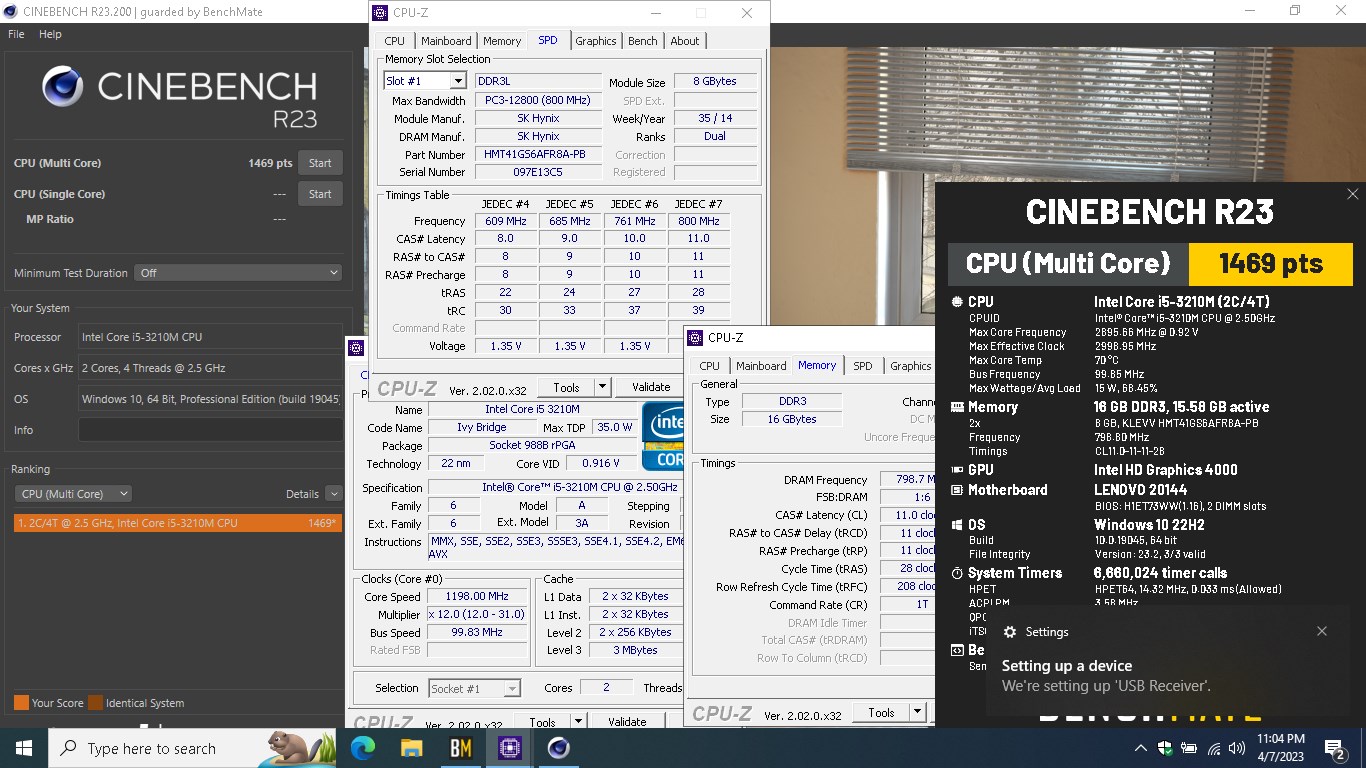The height and width of the screenshot is (768, 1366).
Task: Open the Slot #1 memory slot dropdown
Action: click(458, 81)
